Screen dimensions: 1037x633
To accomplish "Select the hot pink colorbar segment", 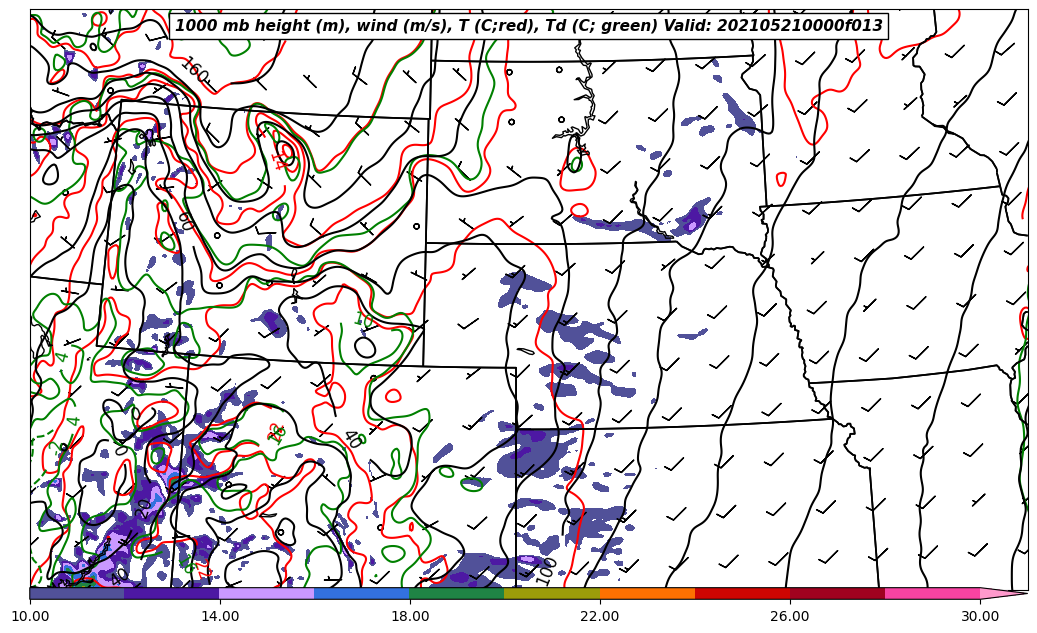I will [932, 593].
